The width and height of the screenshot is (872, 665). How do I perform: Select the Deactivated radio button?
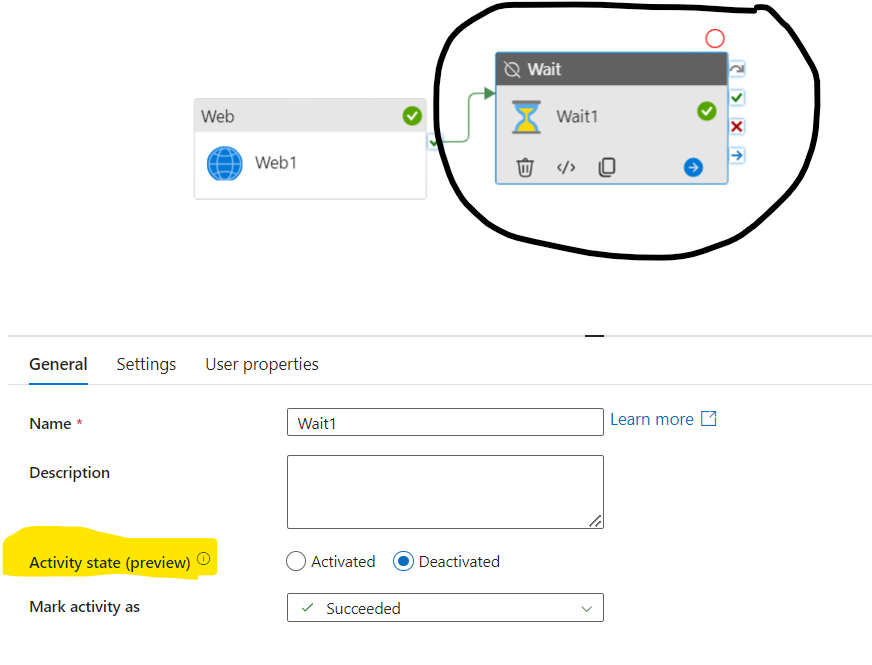pos(404,561)
